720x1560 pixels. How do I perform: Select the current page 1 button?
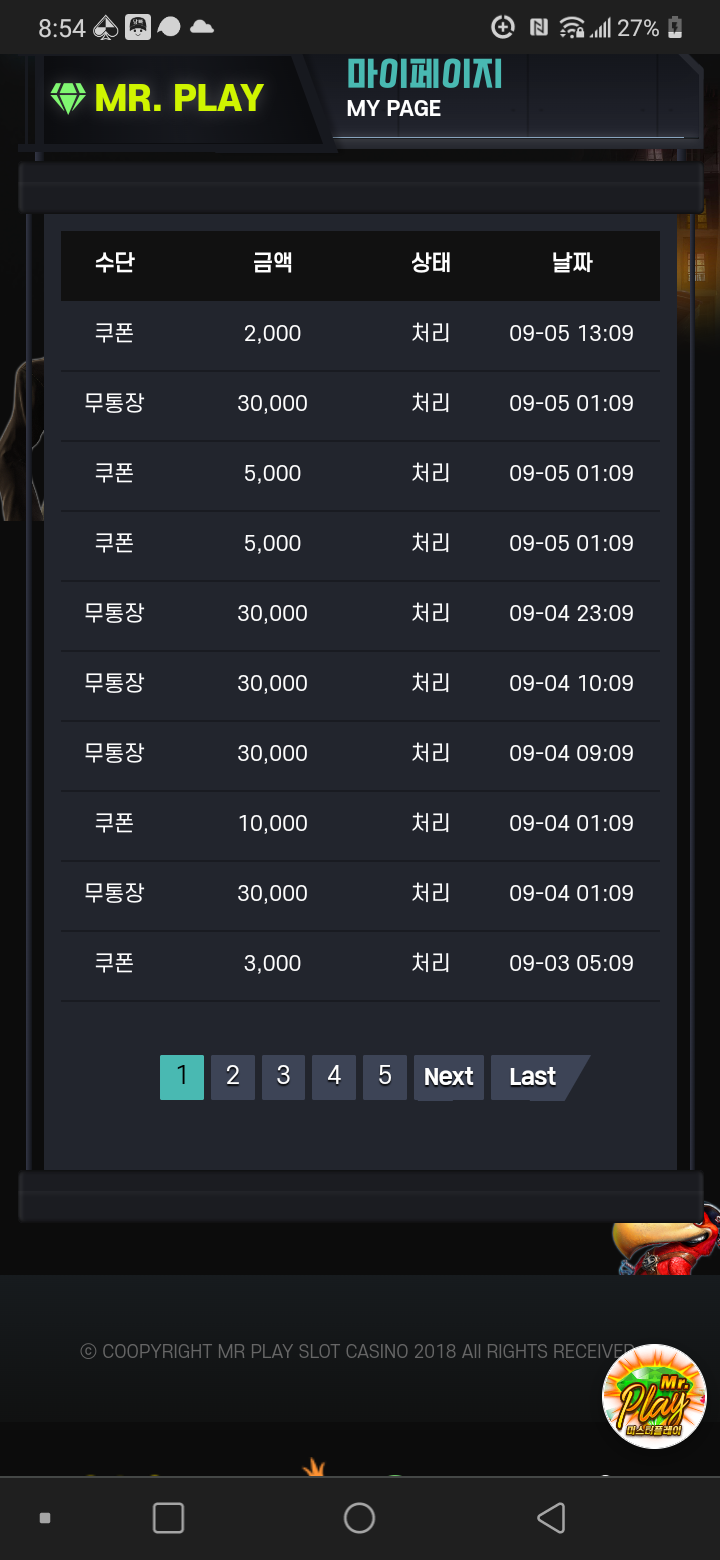[x=182, y=1077]
